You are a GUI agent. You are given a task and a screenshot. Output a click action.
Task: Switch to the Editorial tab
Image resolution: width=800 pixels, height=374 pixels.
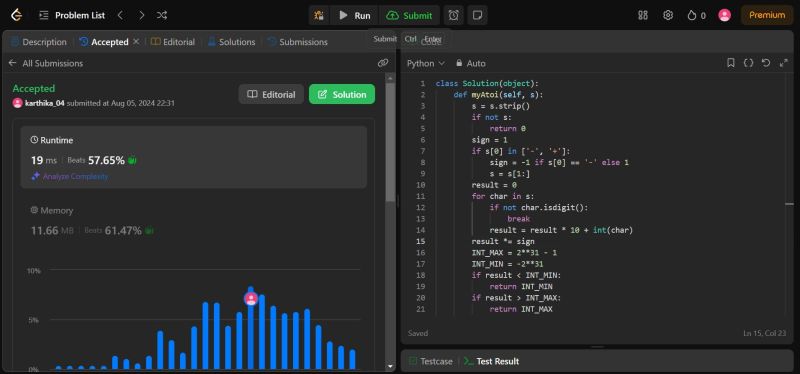(173, 42)
